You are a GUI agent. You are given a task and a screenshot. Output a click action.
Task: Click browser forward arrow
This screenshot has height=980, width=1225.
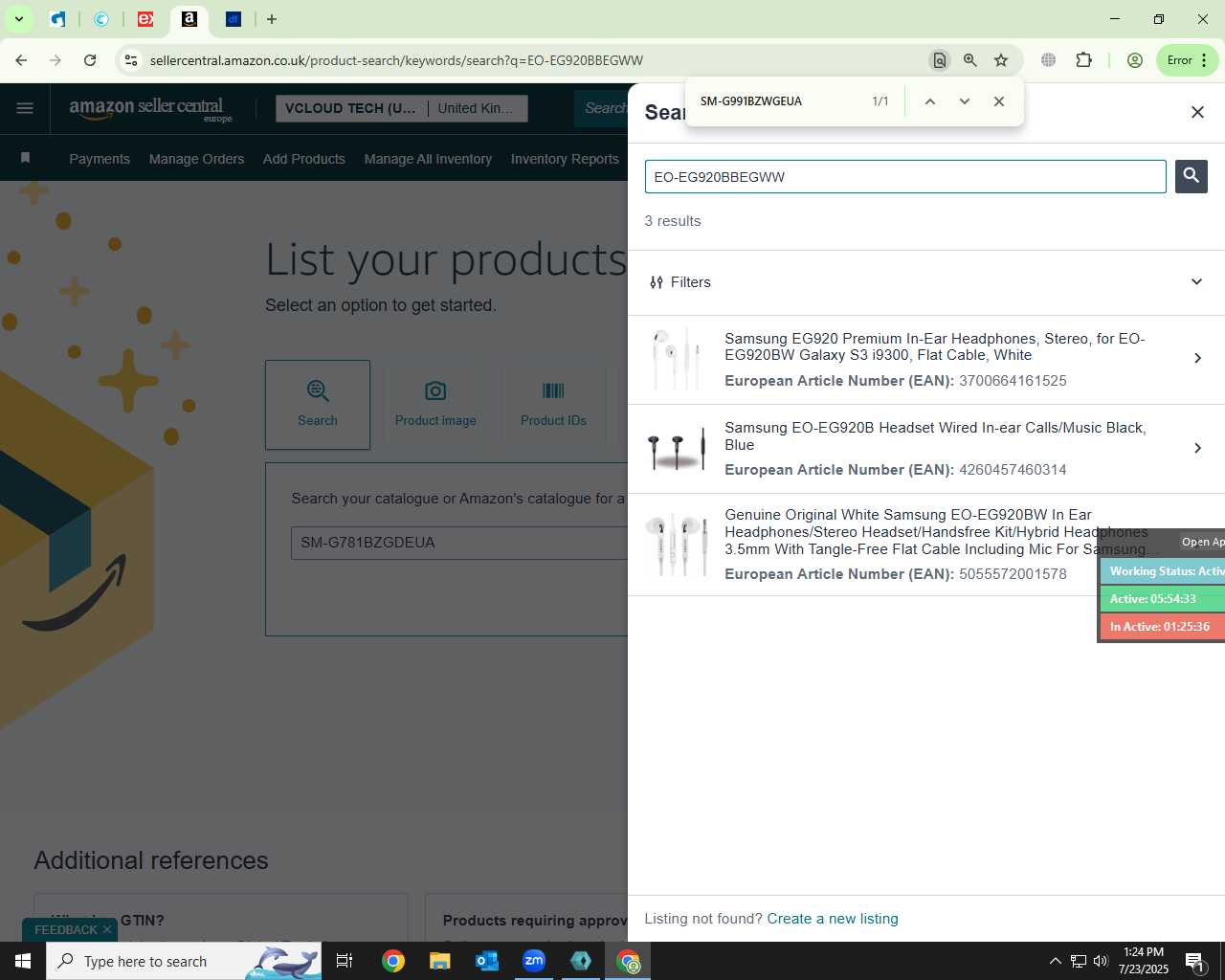click(x=56, y=60)
